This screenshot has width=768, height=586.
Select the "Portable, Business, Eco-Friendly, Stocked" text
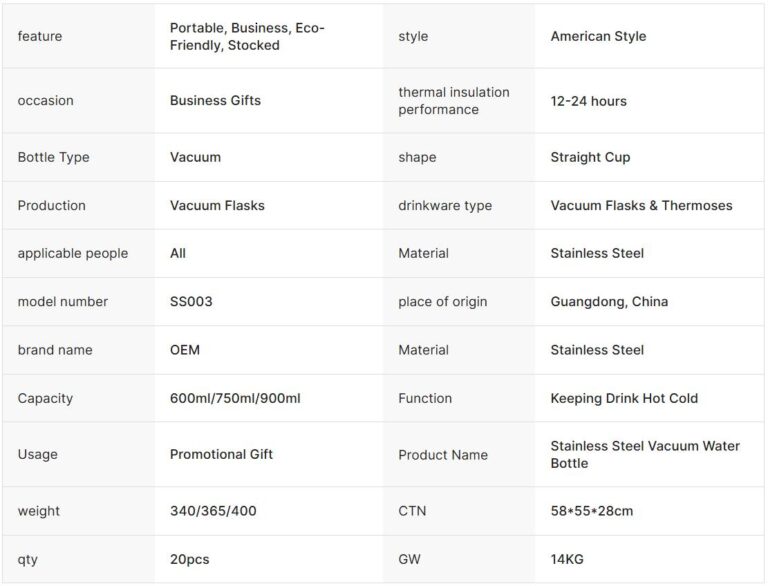point(247,37)
